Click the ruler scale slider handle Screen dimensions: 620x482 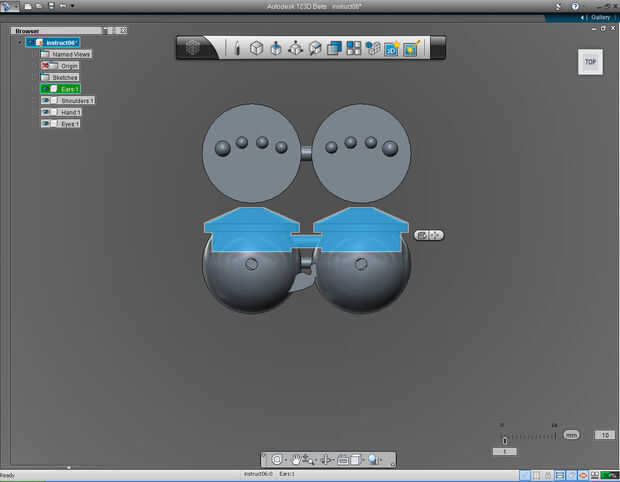pyautogui.click(x=505, y=440)
